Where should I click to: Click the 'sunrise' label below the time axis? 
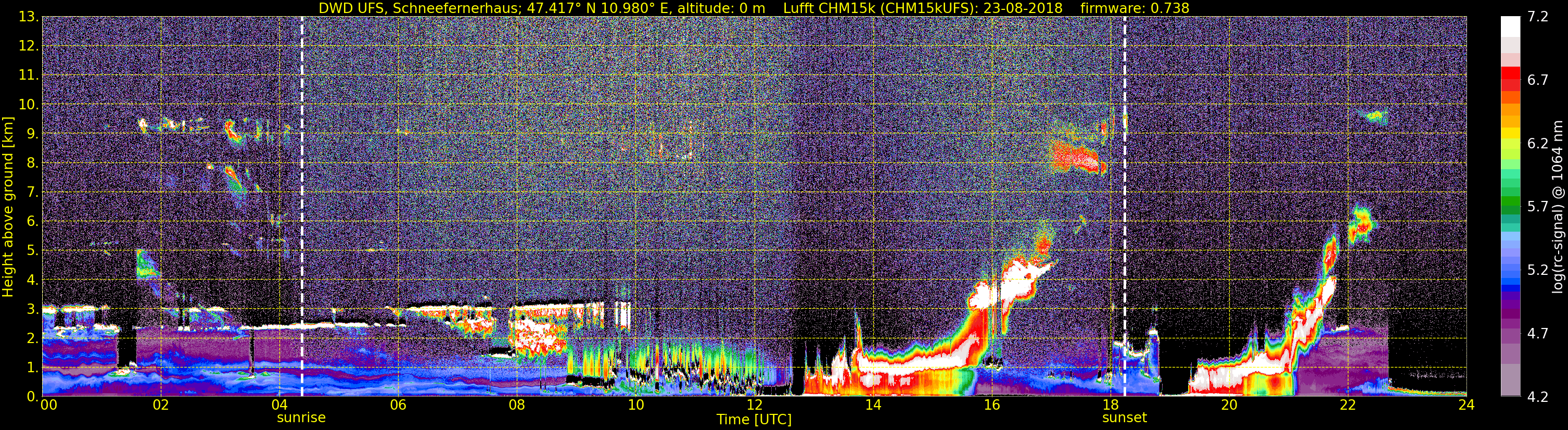click(301, 418)
